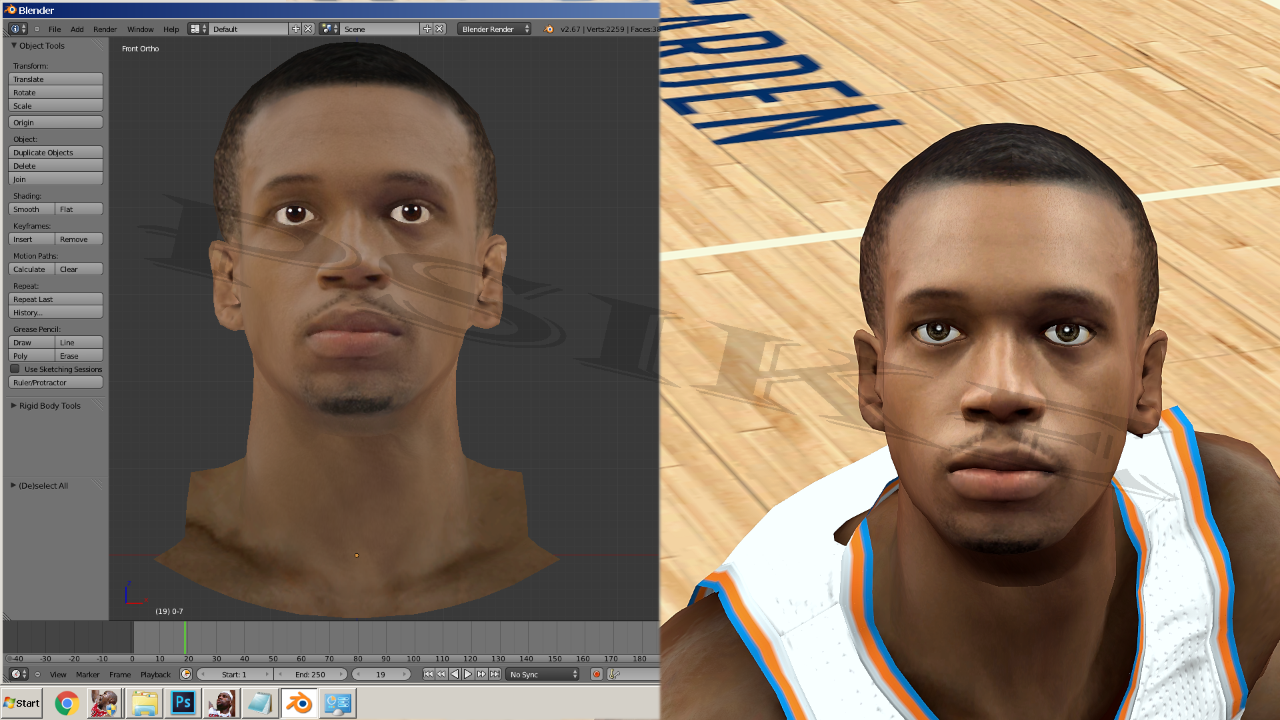The width and height of the screenshot is (1280, 720).
Task: Open the screen layout browse icon
Action: click(x=198, y=29)
